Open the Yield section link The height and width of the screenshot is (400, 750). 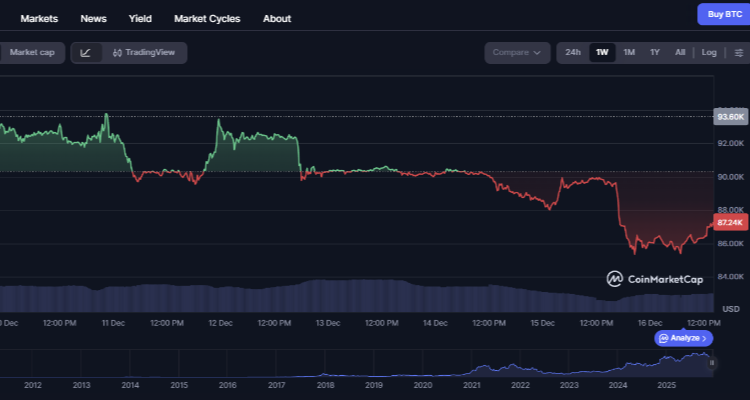[140, 18]
